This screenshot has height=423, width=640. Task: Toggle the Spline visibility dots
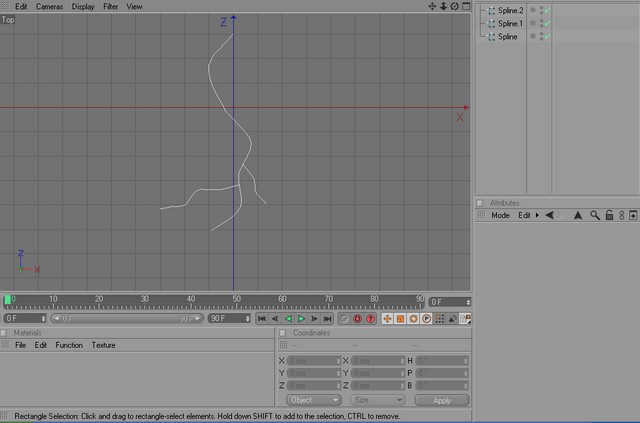pos(542,36)
